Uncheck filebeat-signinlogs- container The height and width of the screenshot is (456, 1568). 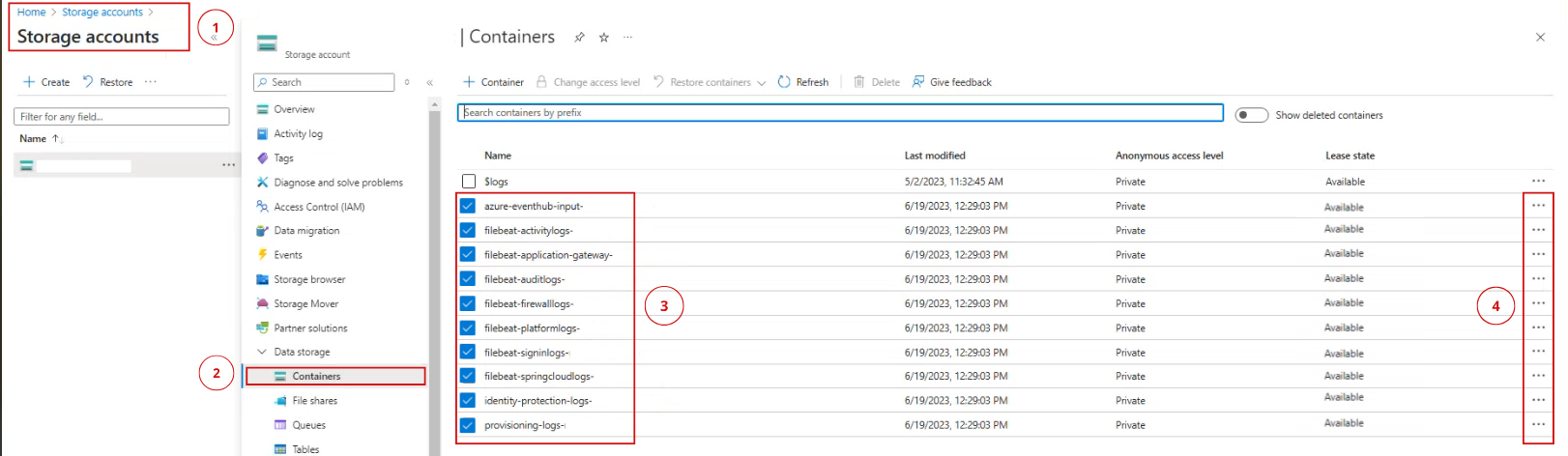point(468,352)
